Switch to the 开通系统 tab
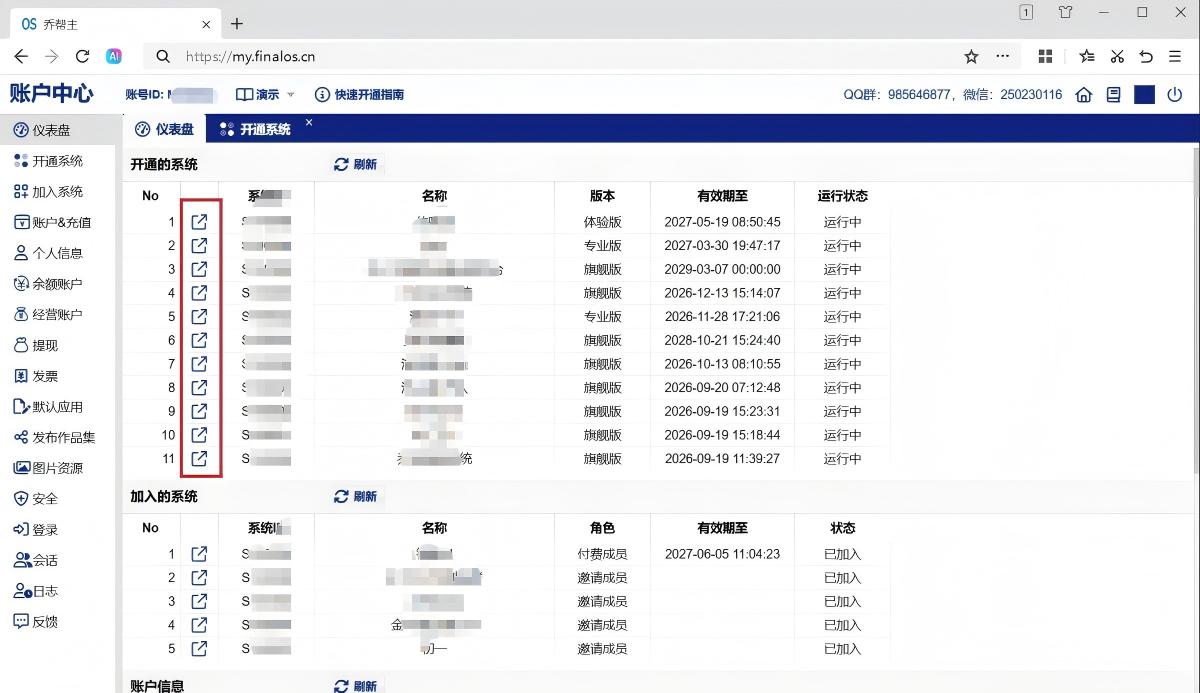Image resolution: width=1200 pixels, height=693 pixels. tap(256, 129)
